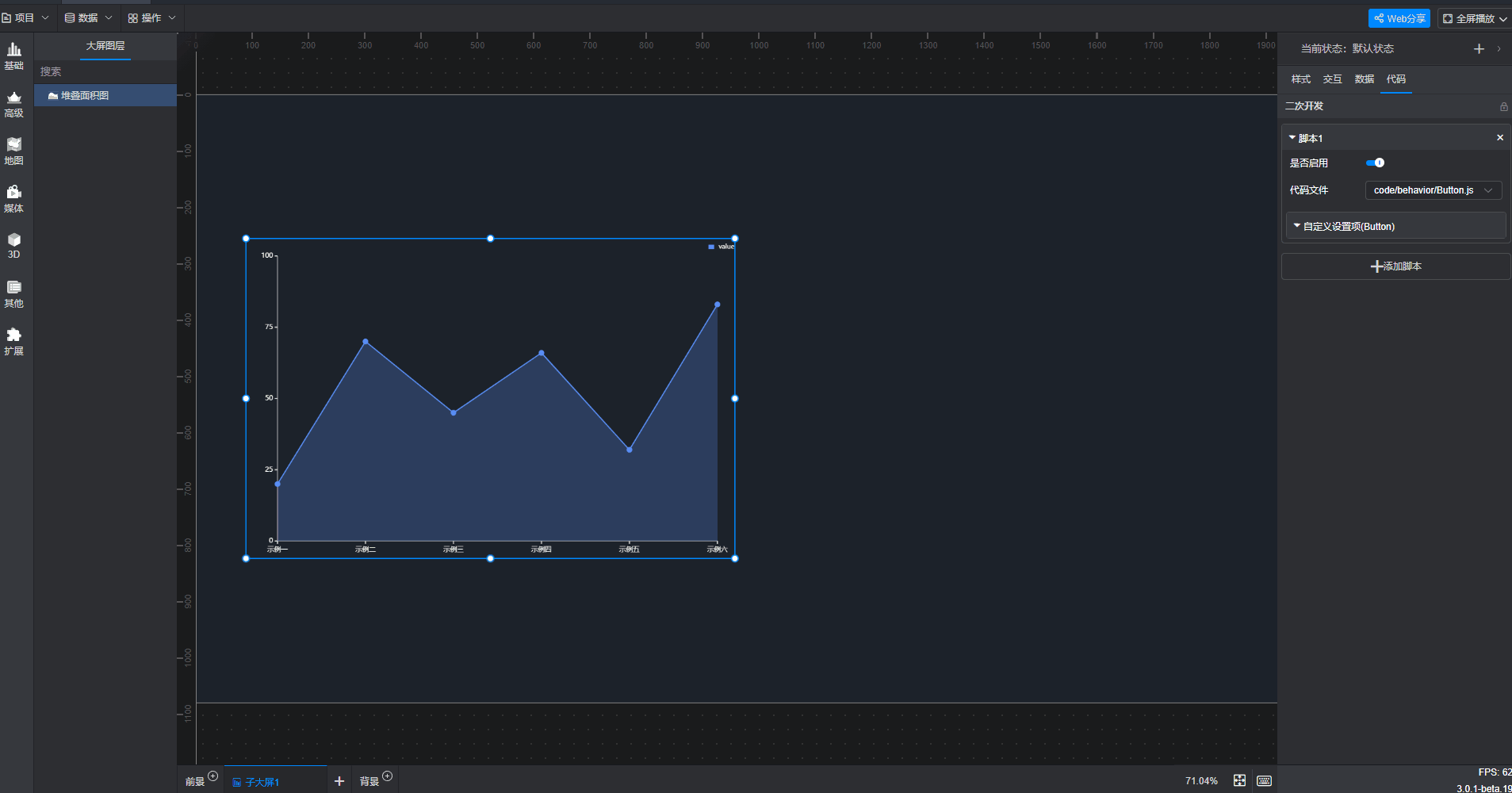Add a 前景 layer with plus icon
Viewport: 1512px width, 793px height.
212,776
